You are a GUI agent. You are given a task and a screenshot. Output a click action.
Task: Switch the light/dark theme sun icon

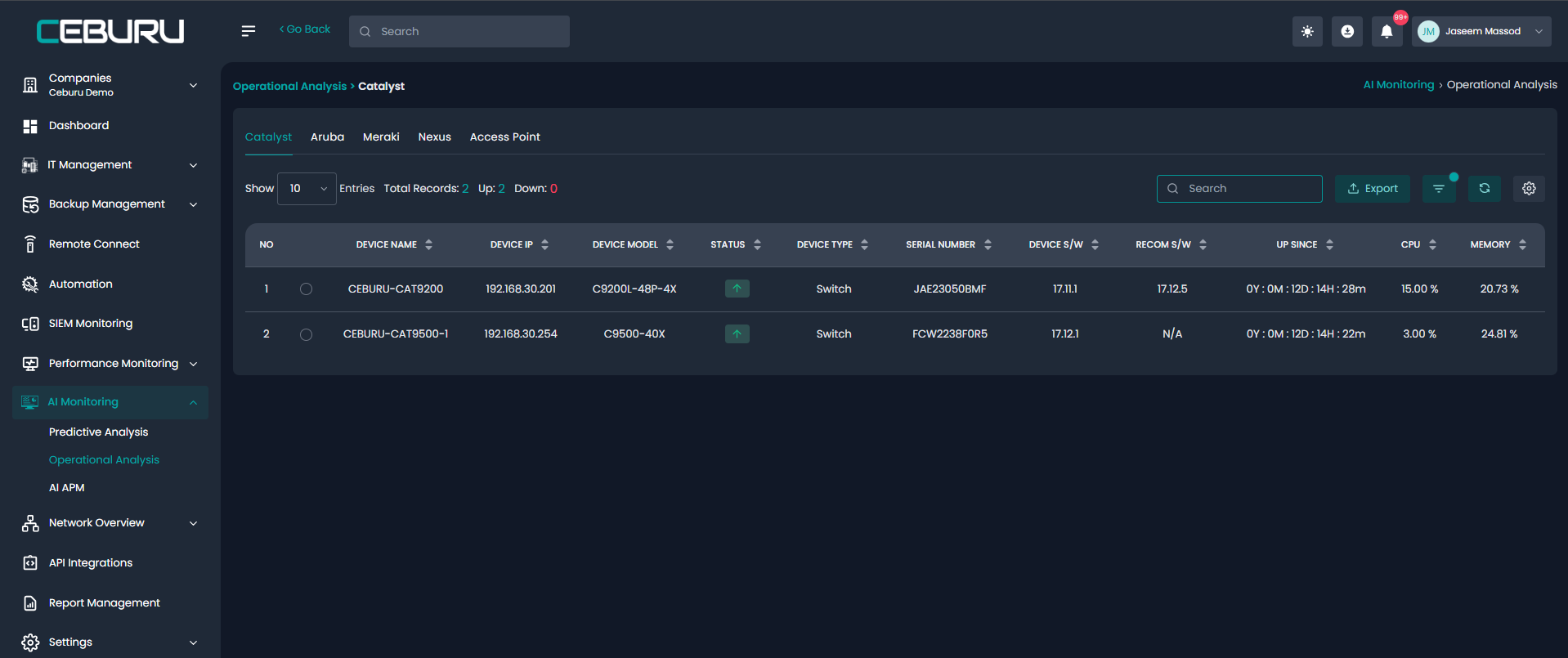click(1307, 31)
